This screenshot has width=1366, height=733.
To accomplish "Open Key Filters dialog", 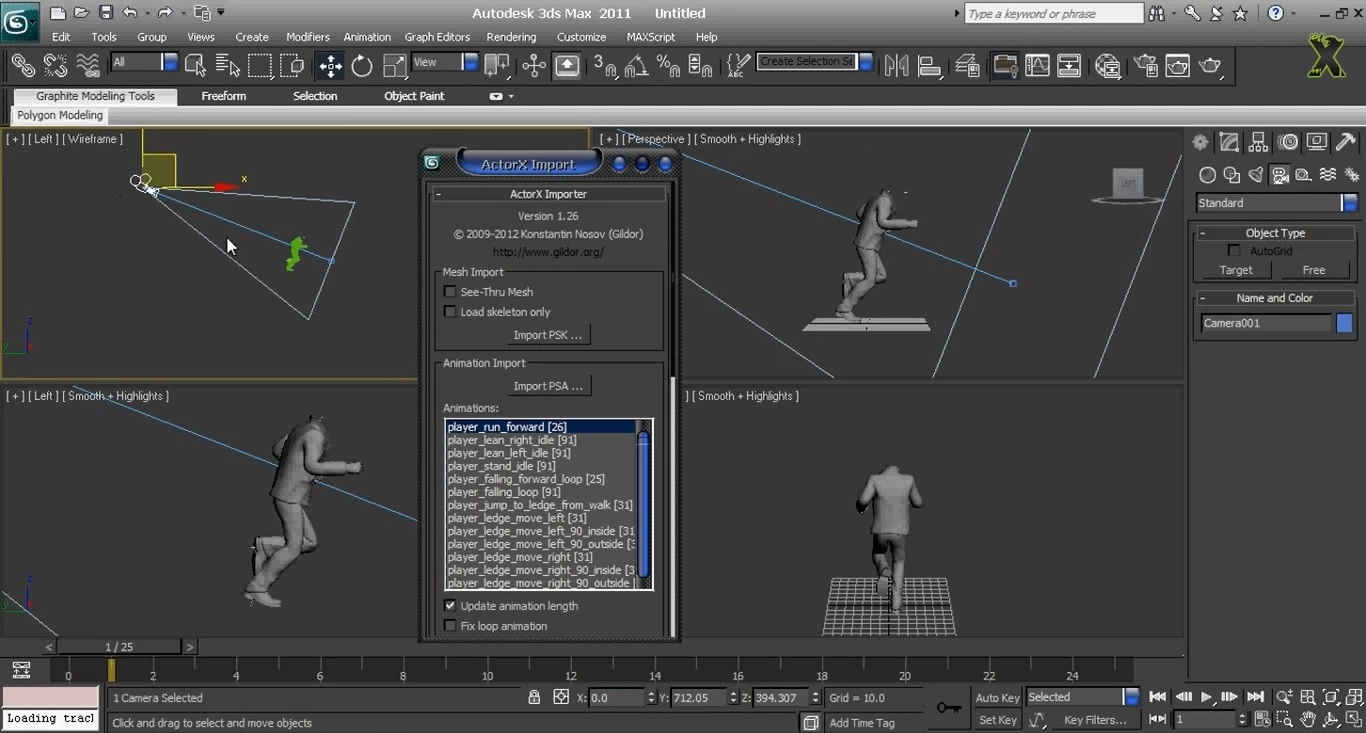I will (x=1094, y=720).
